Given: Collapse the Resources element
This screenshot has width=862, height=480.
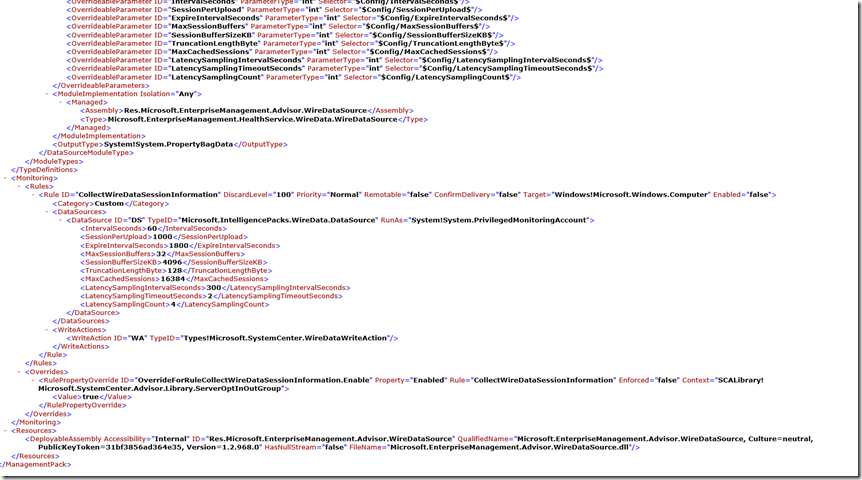Looking at the screenshot, I should (x=6, y=430).
